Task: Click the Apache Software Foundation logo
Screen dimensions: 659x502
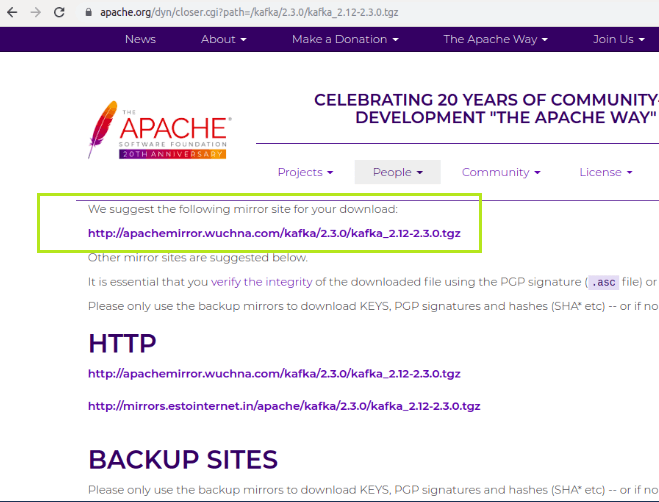Action: 159,130
